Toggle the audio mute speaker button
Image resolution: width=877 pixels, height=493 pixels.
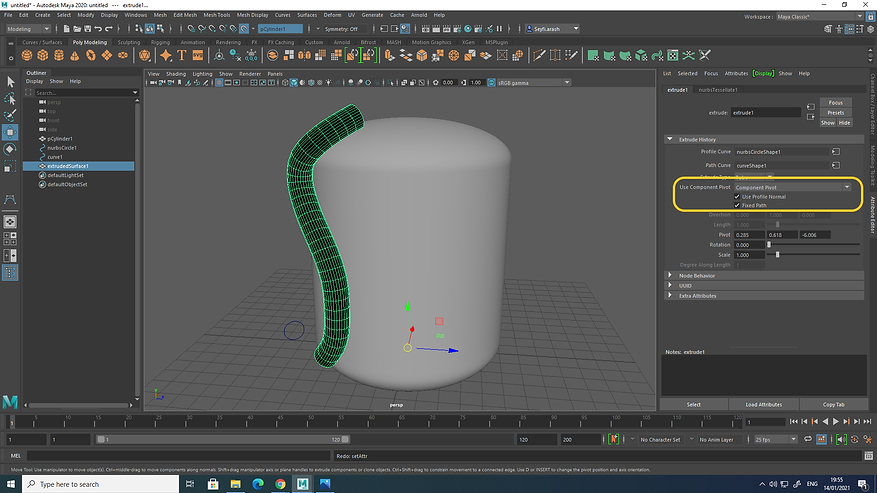(x=841, y=439)
